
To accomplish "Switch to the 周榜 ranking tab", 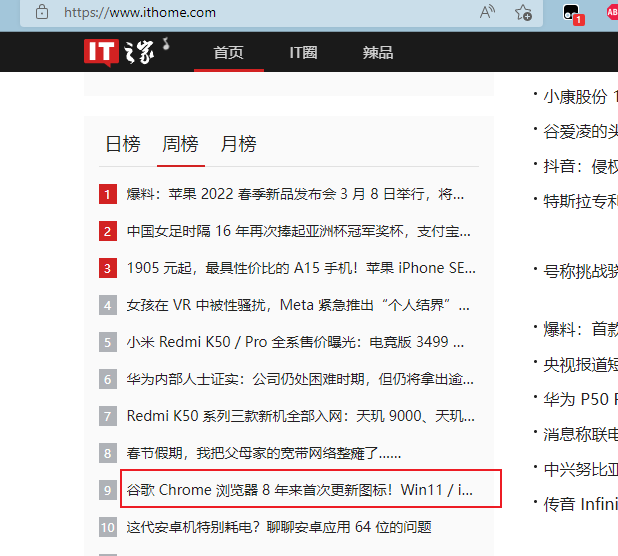I will point(181,144).
